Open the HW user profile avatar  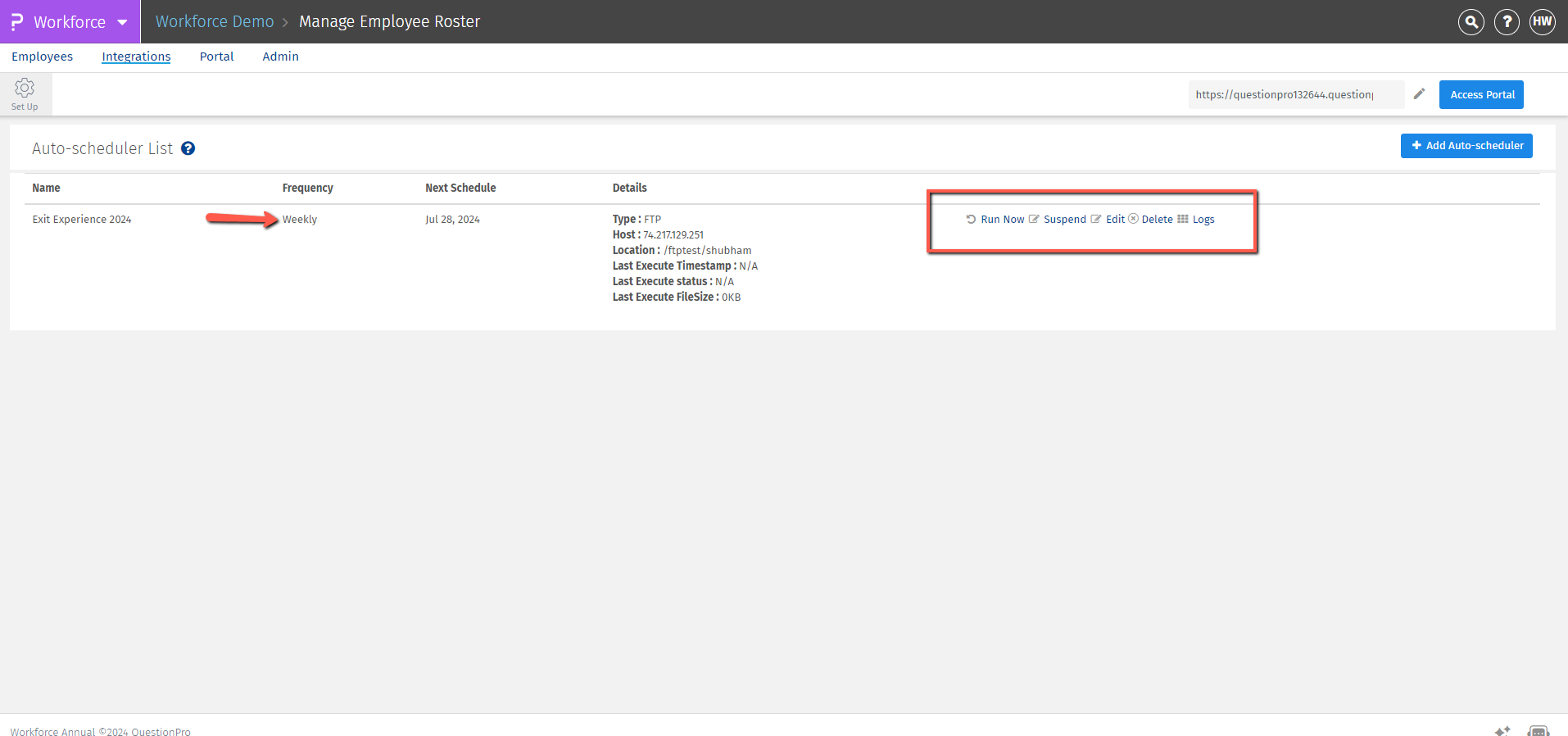[x=1542, y=22]
